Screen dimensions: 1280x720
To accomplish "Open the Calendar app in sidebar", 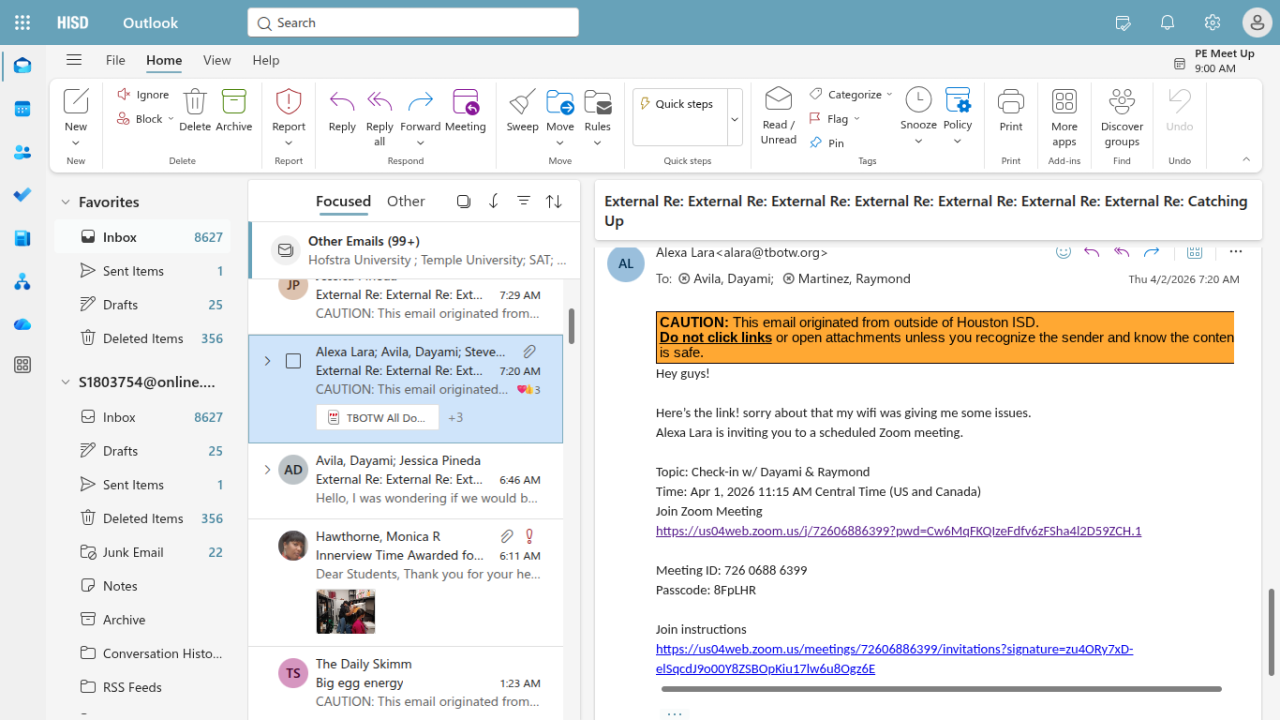I will click(x=22, y=109).
